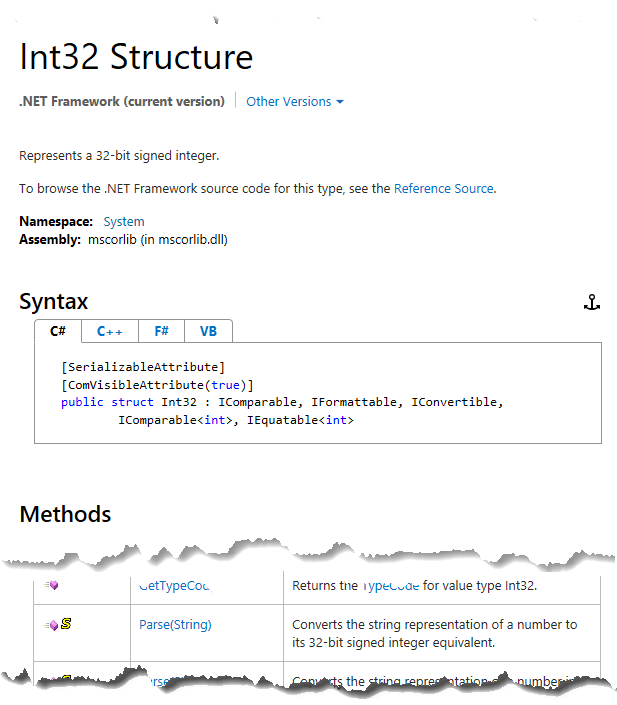617x705 pixels.
Task: Click the 'mscorlib (in mscorlib.dll)' assembly text
Action: click(x=158, y=240)
